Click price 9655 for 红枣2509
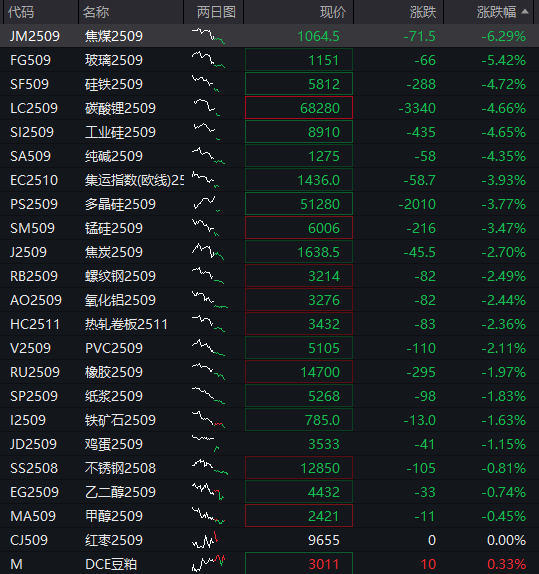This screenshot has width=539, height=574. [324, 540]
